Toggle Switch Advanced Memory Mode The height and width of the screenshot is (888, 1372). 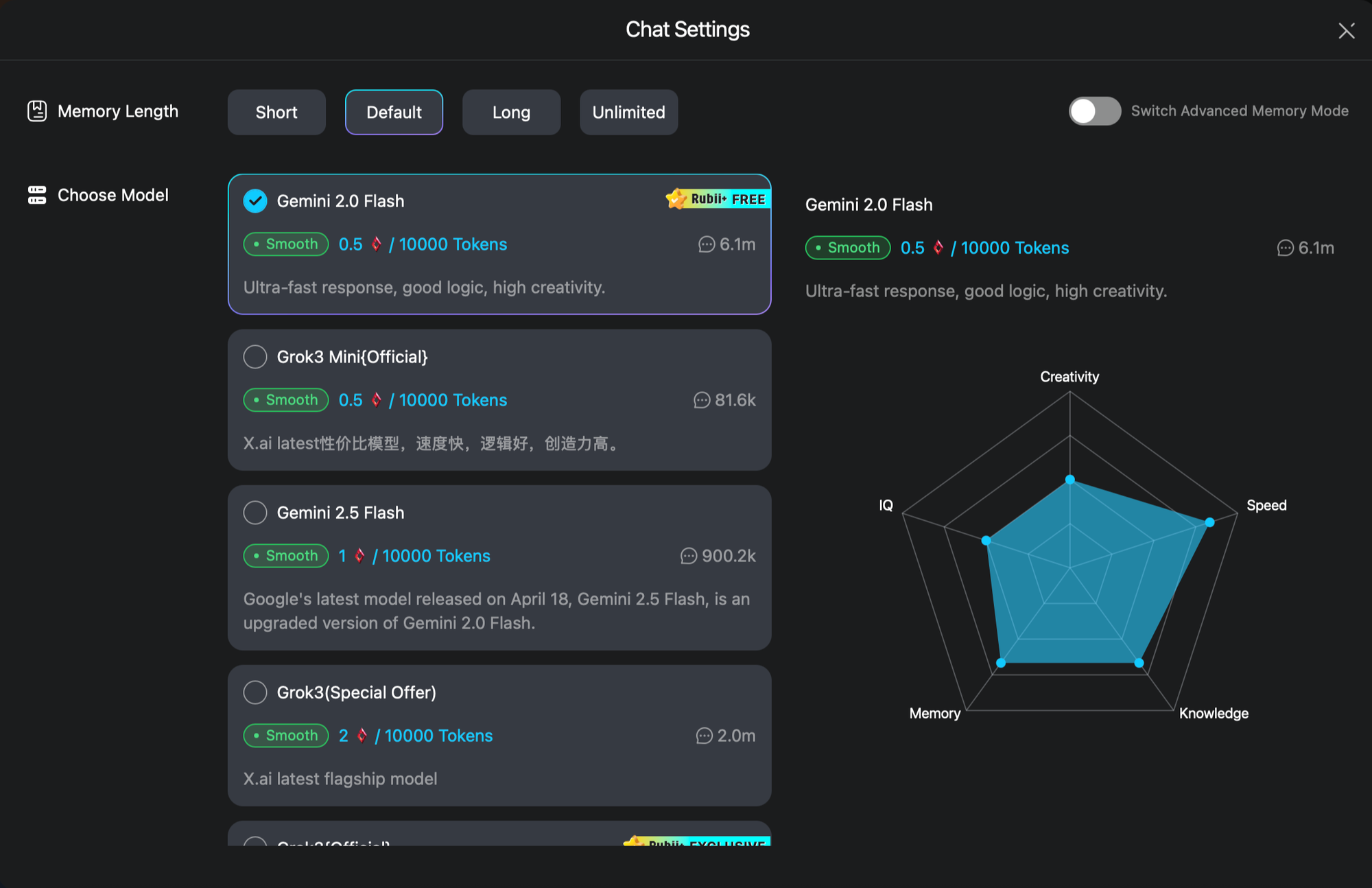pos(1094,111)
